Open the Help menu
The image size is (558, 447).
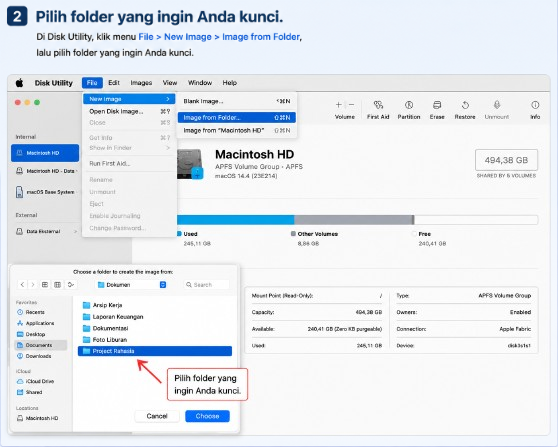click(230, 83)
